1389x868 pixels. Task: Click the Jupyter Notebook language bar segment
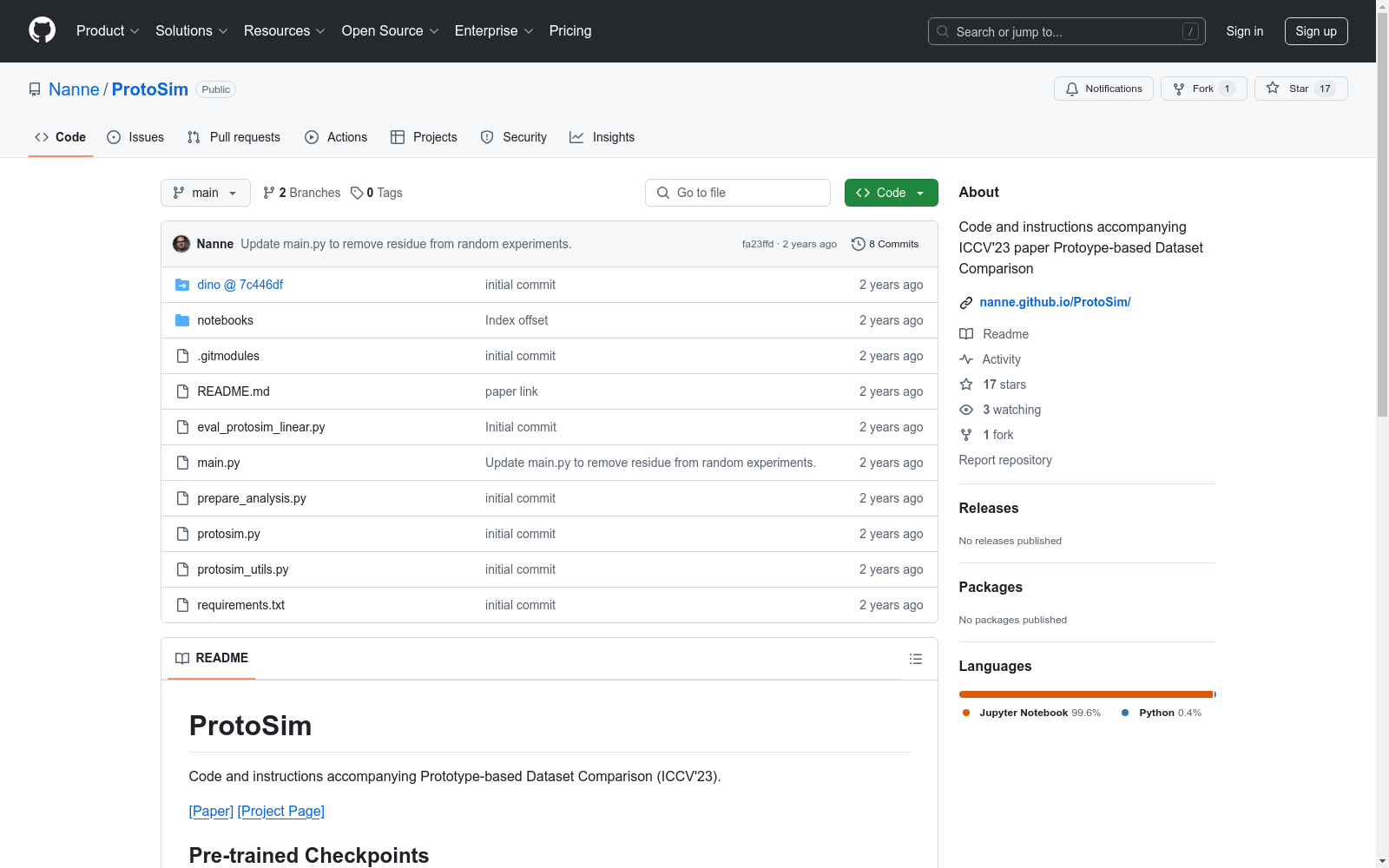(1086, 694)
